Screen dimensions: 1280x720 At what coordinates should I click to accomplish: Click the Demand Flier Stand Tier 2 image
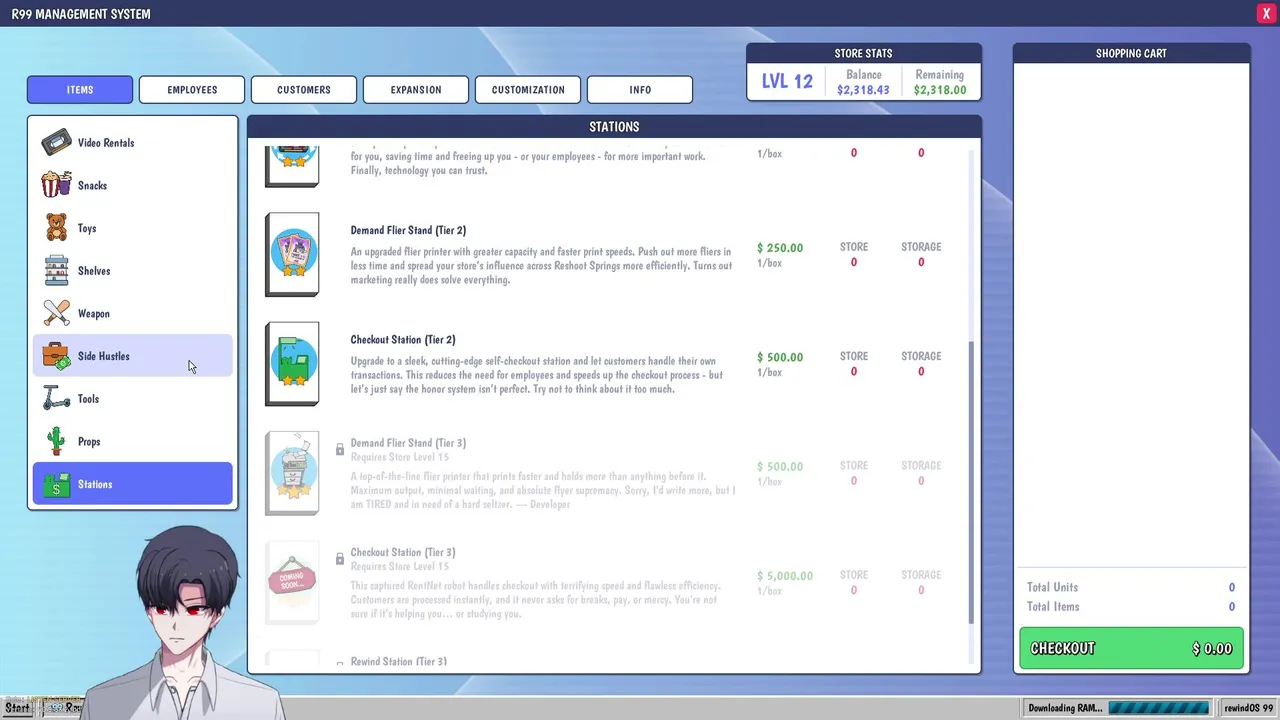(x=292, y=254)
